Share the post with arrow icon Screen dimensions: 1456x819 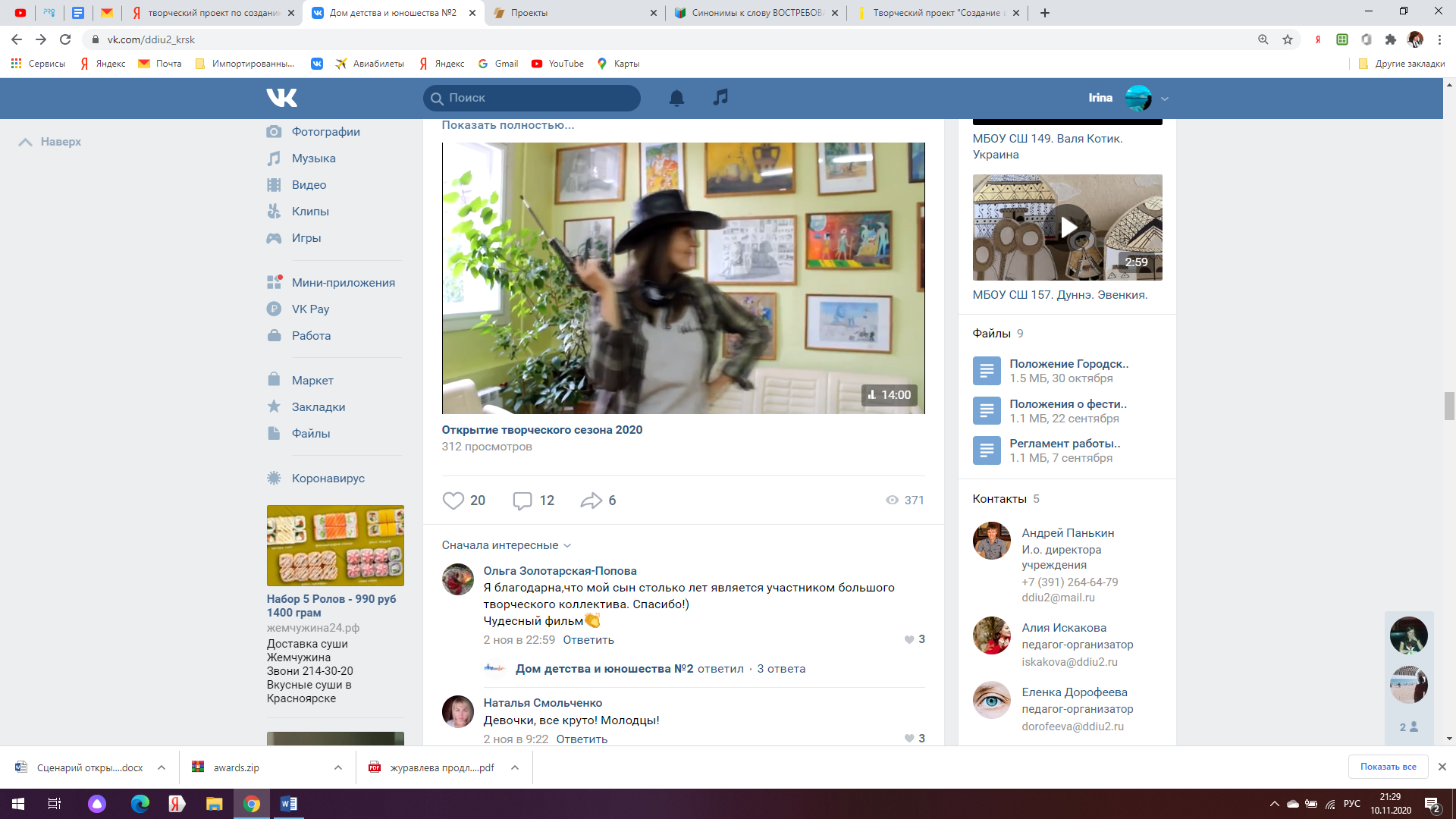tap(591, 500)
